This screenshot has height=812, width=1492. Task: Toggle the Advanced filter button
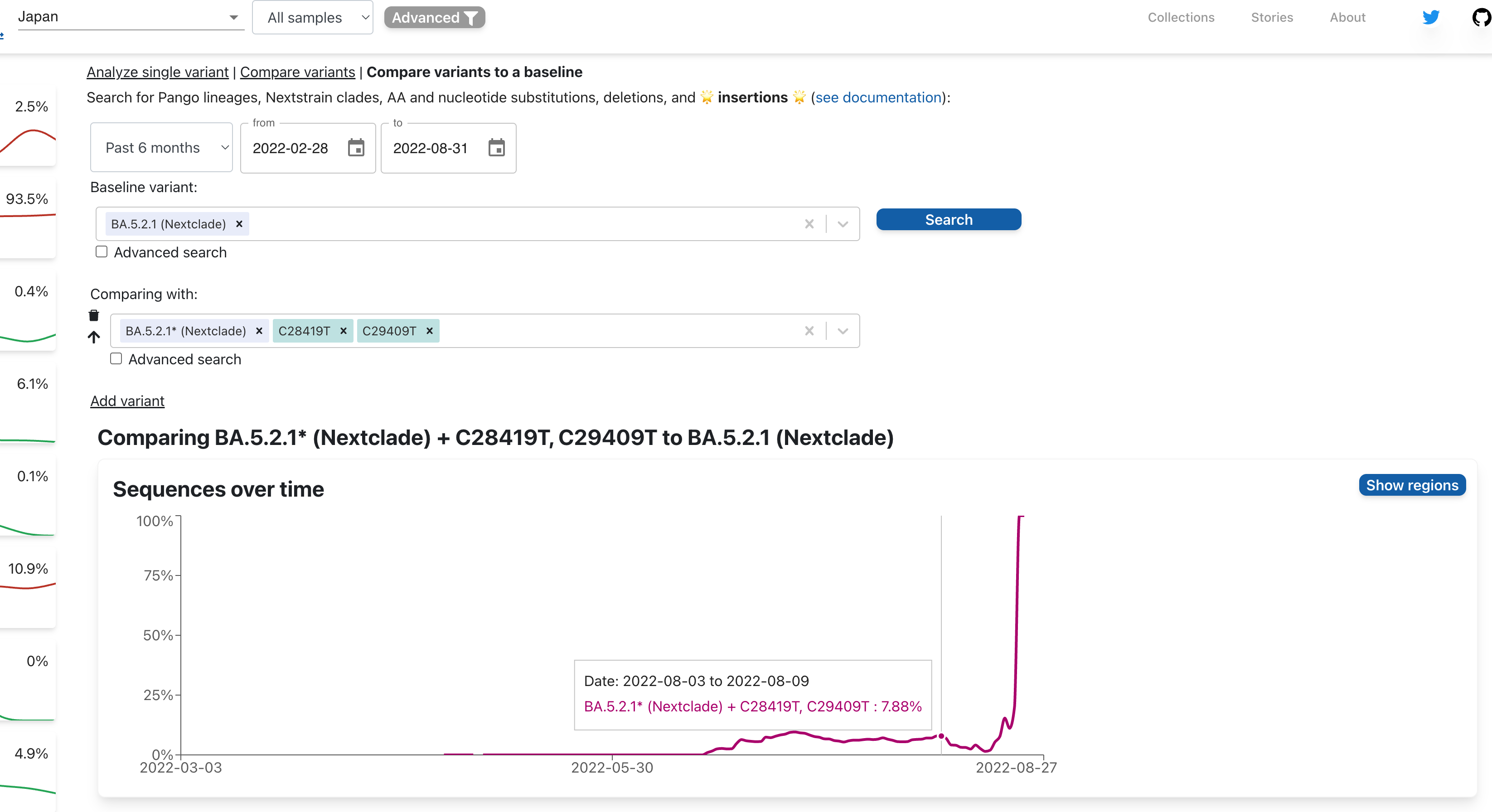434,17
